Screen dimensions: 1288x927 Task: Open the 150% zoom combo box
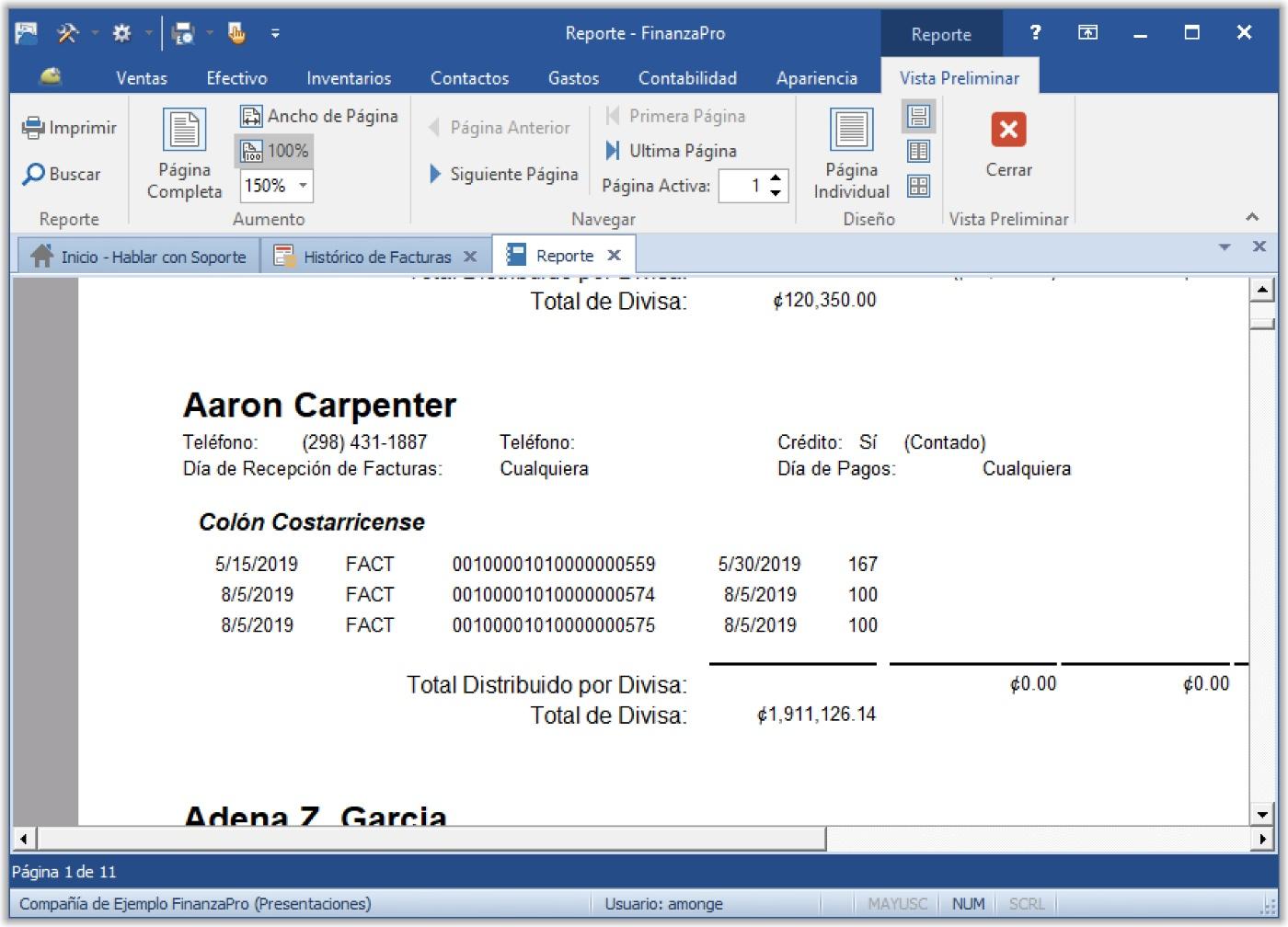click(276, 186)
